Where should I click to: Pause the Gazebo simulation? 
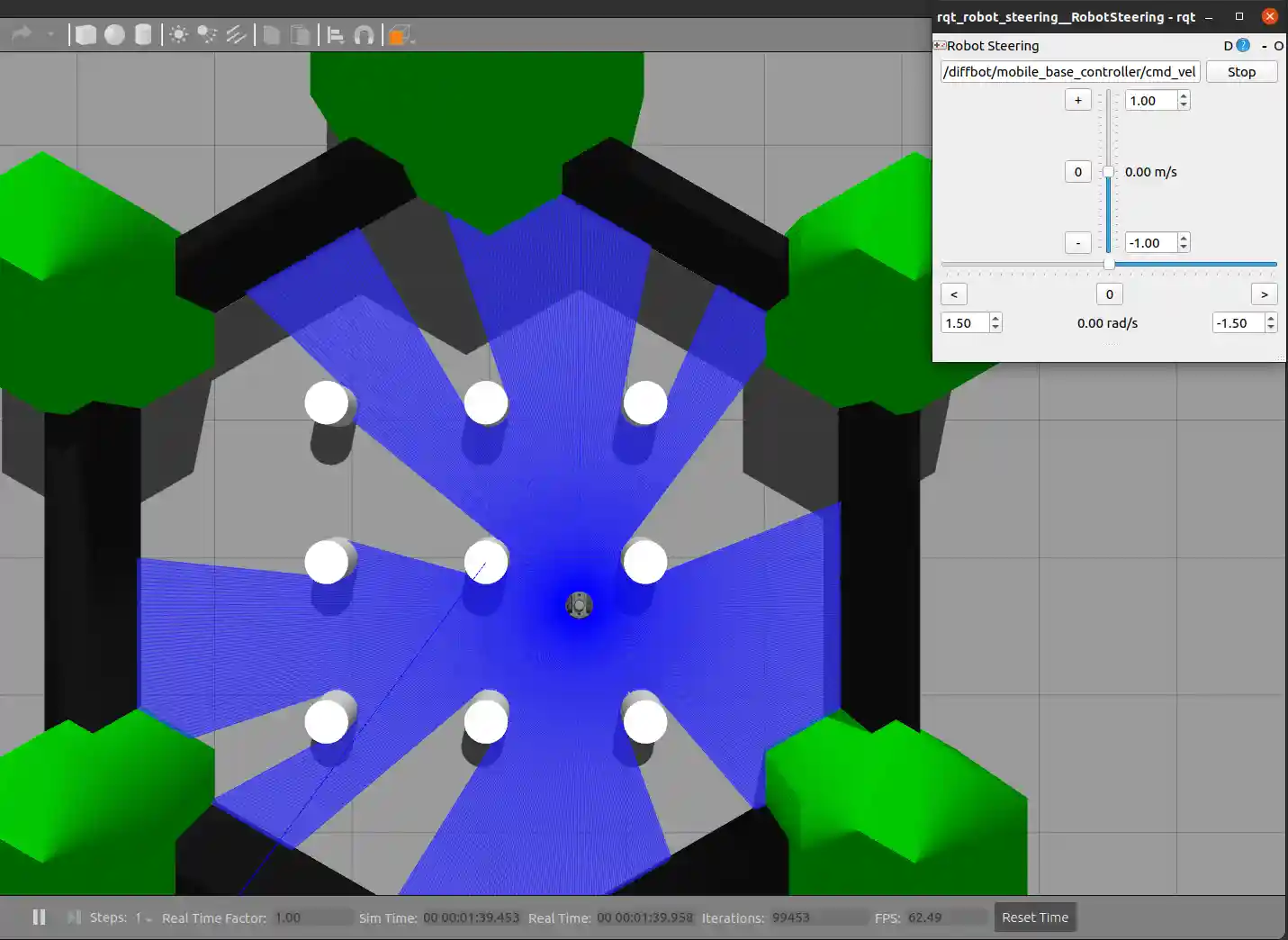pos(39,917)
